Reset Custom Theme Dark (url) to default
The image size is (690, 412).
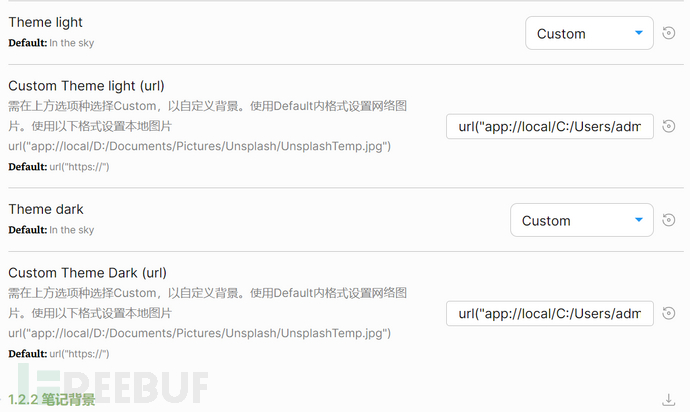[669, 313]
